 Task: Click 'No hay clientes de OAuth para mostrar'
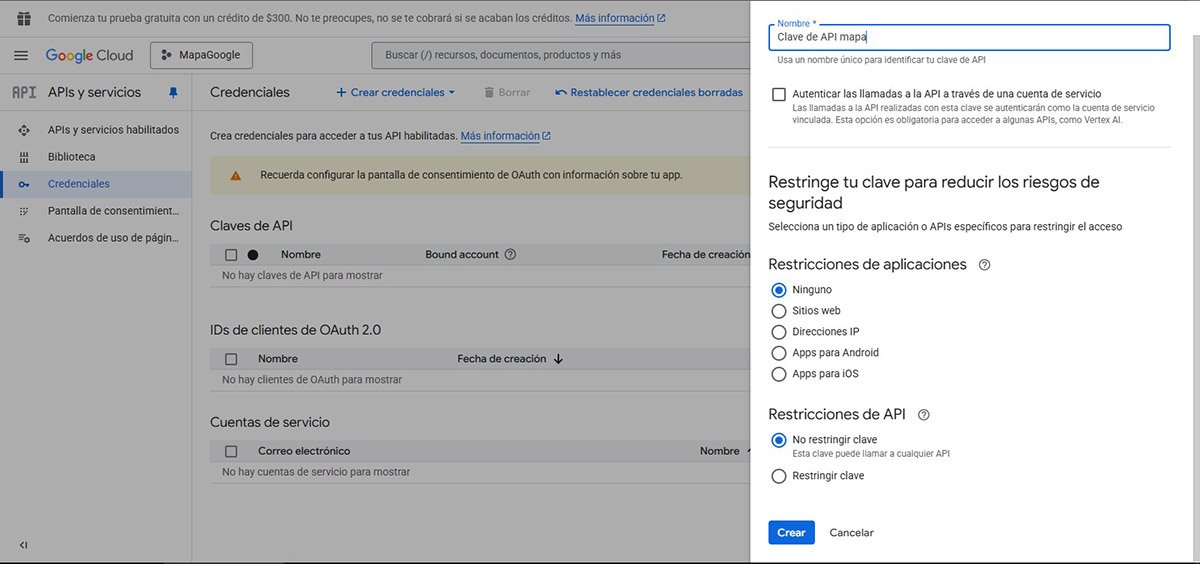[x=312, y=380]
